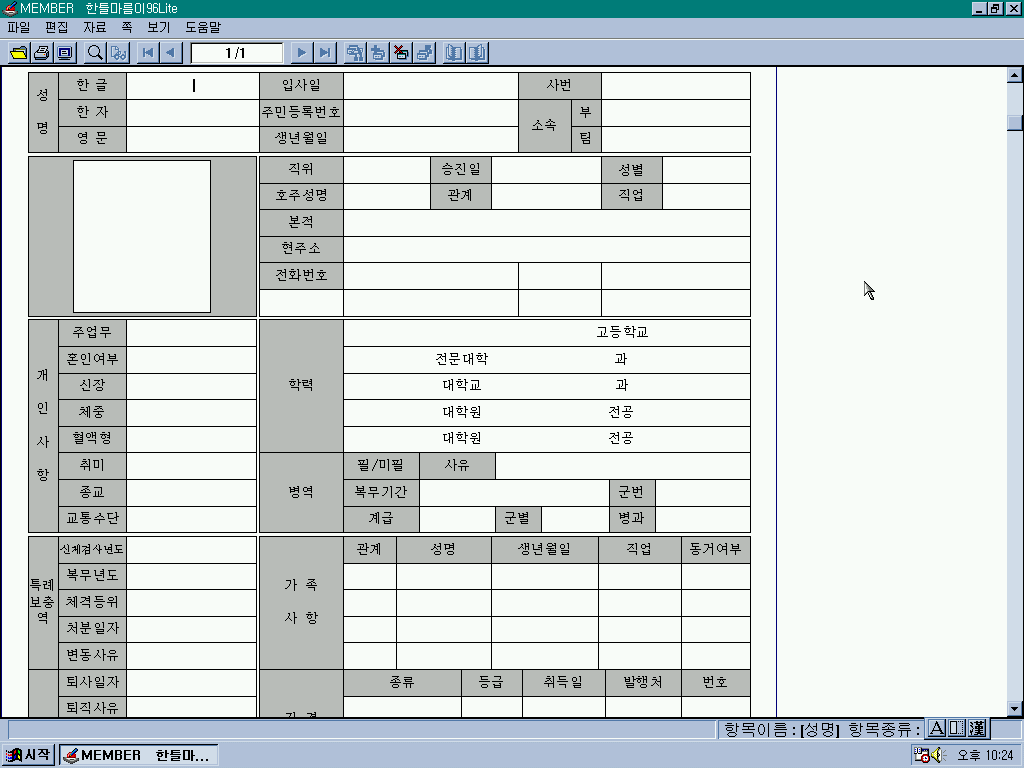Click the 동거여부 column header

click(715, 550)
